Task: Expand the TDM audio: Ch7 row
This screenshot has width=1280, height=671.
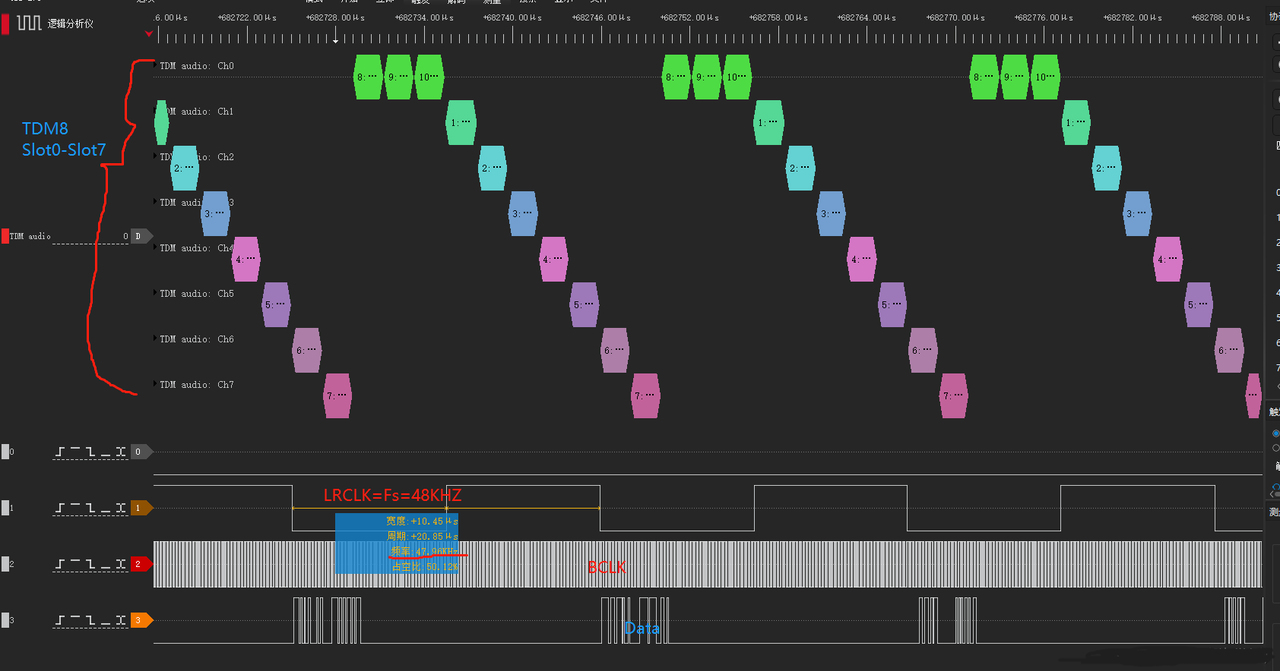Action: tap(156, 384)
